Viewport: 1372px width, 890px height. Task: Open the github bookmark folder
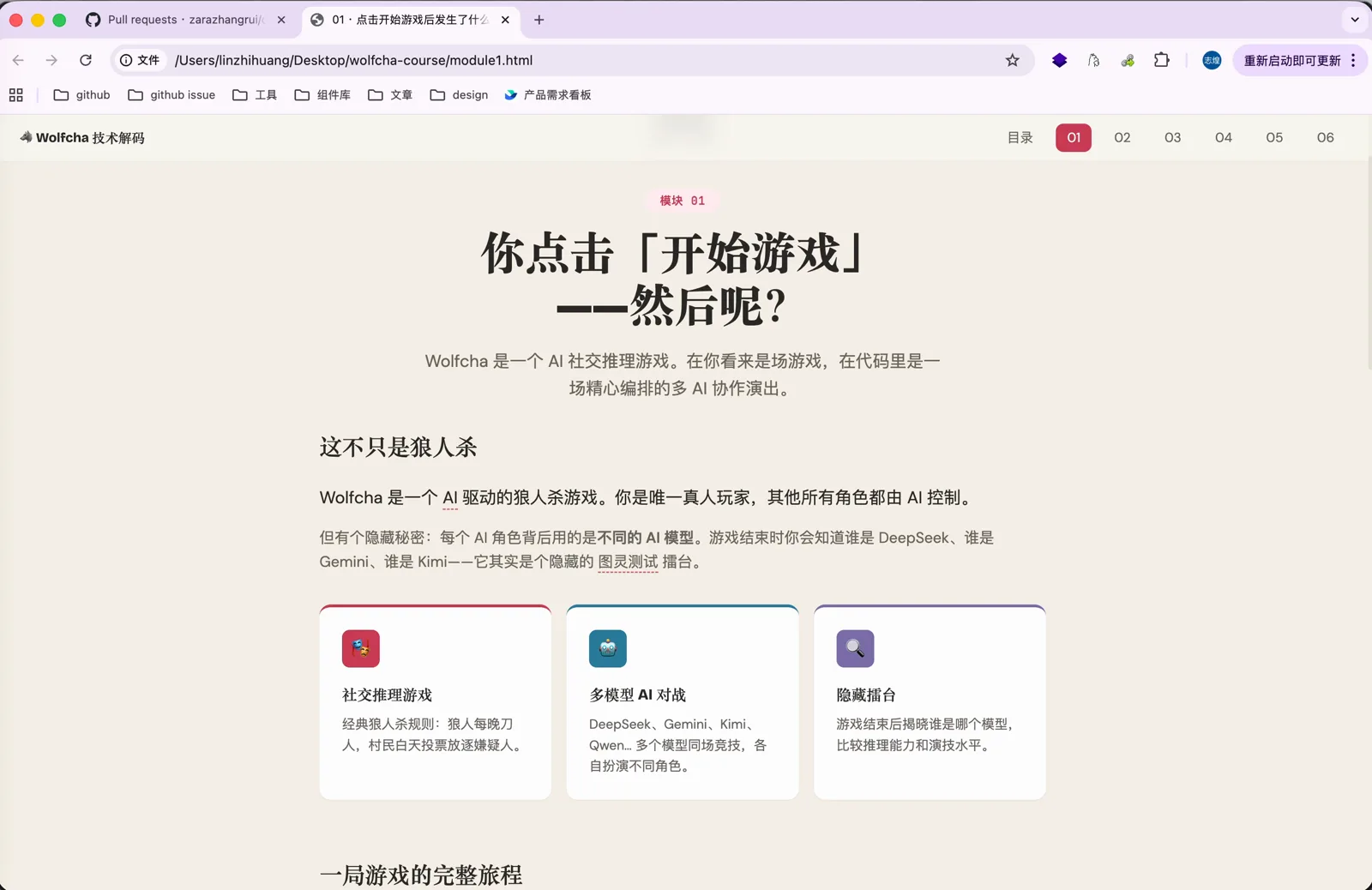point(82,95)
